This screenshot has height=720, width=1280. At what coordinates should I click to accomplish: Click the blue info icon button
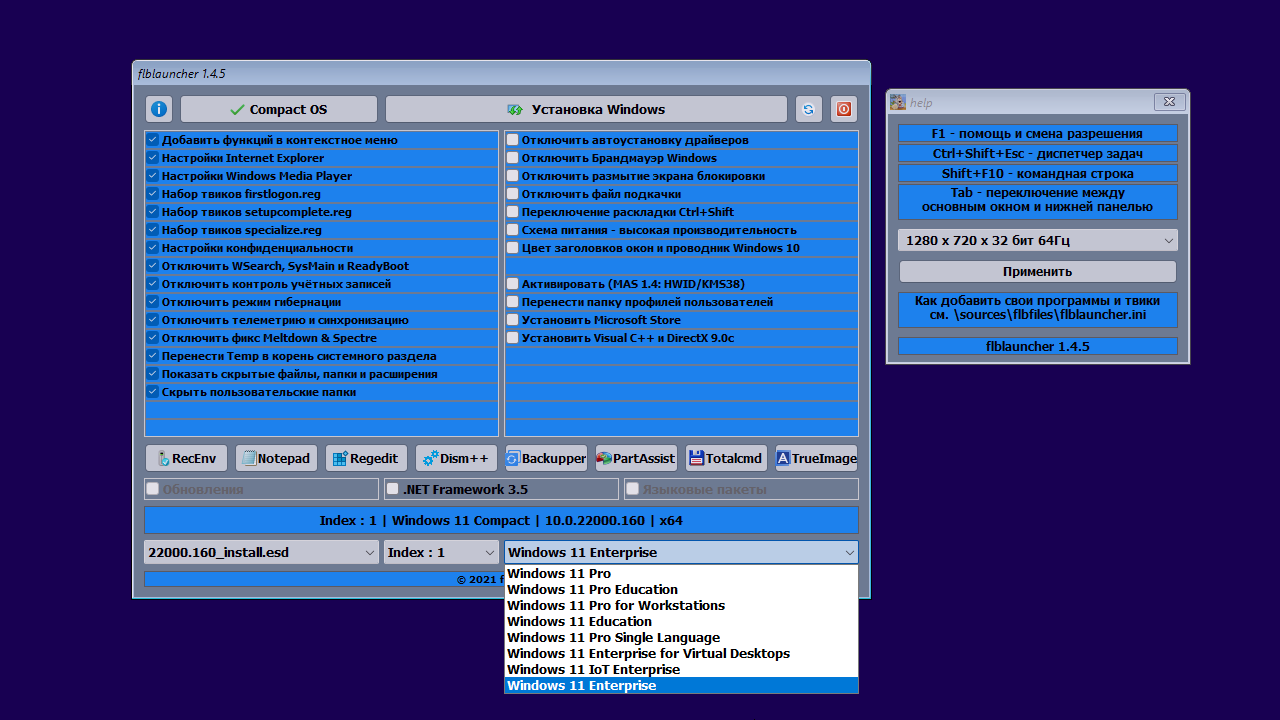tap(159, 109)
